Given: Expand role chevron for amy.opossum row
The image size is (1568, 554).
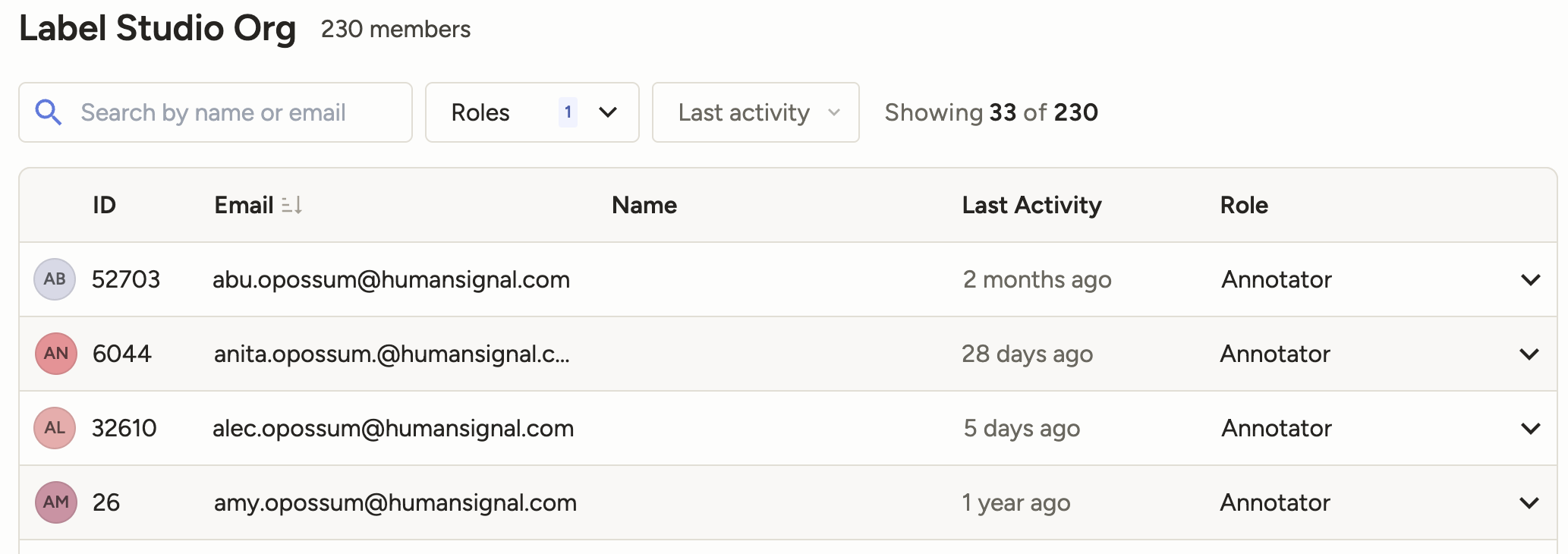Looking at the screenshot, I should point(1529,502).
